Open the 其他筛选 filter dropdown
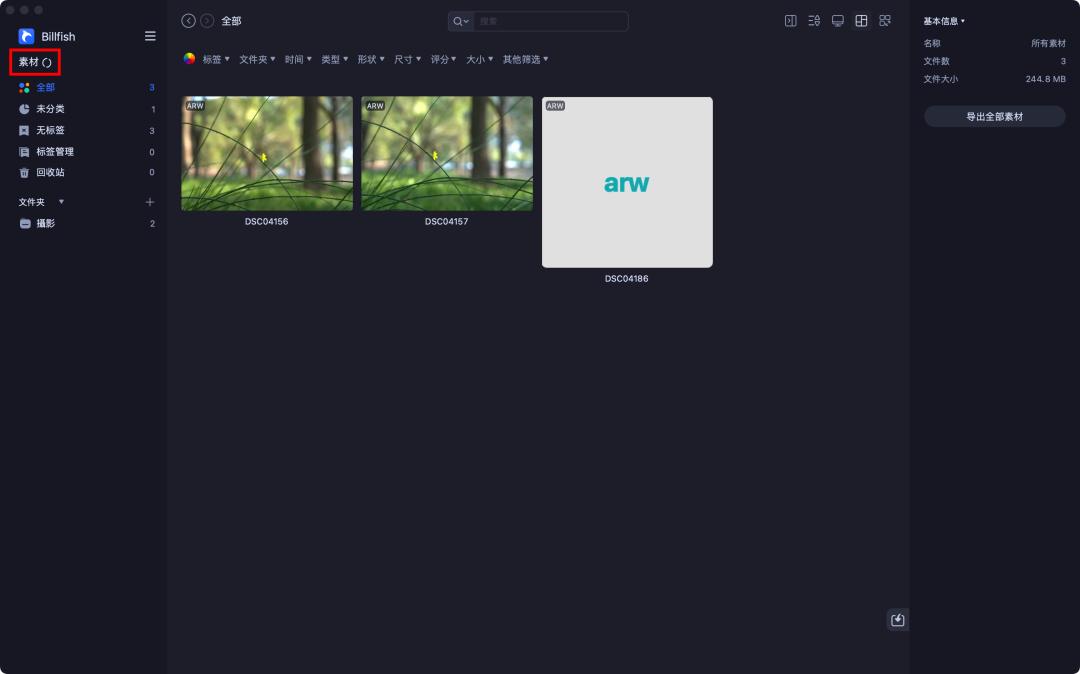The height and width of the screenshot is (674, 1080). coord(526,60)
